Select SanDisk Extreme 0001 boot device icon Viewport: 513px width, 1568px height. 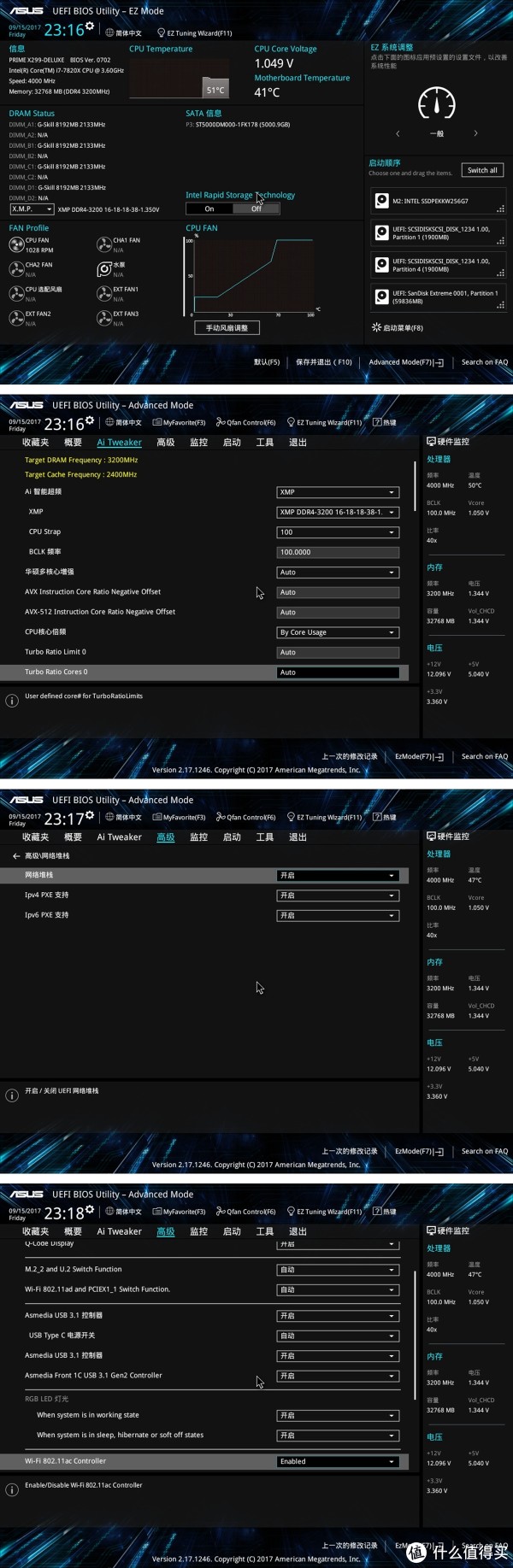coord(382,297)
